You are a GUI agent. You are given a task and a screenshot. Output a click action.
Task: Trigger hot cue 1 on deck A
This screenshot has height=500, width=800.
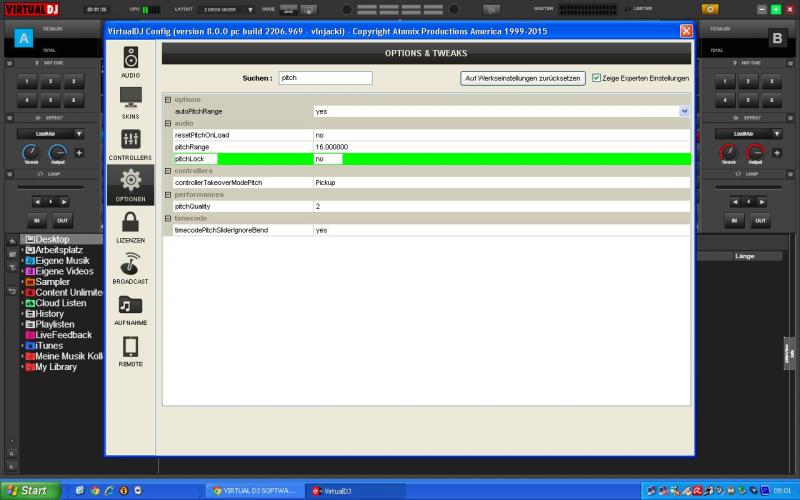tap(27, 81)
